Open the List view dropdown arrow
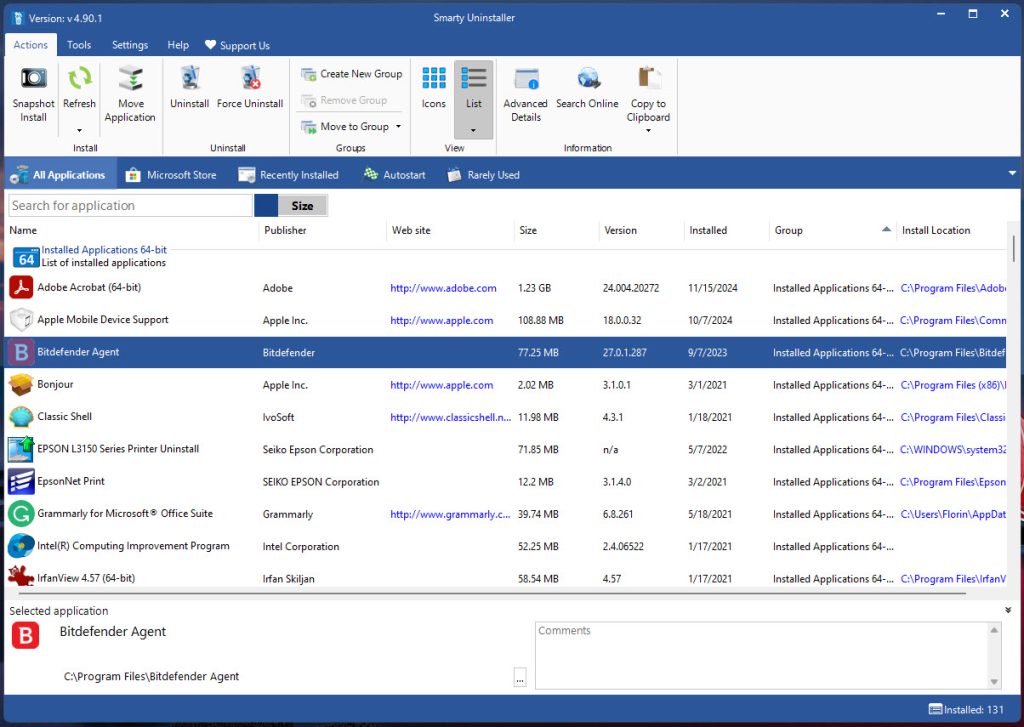Image resolution: width=1024 pixels, height=727 pixels. pyautogui.click(x=473, y=130)
